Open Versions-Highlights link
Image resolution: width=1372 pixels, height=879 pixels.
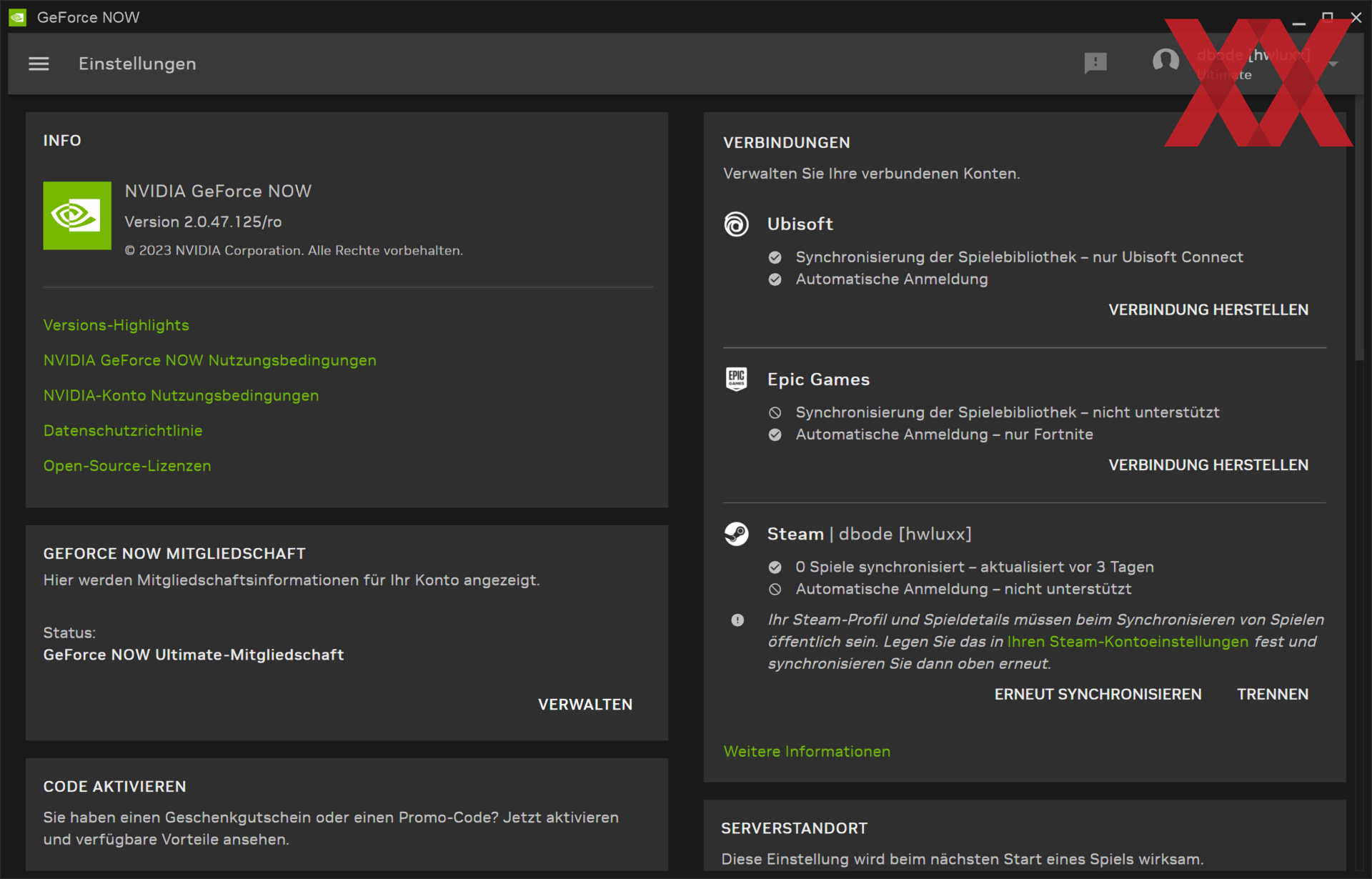coord(116,325)
